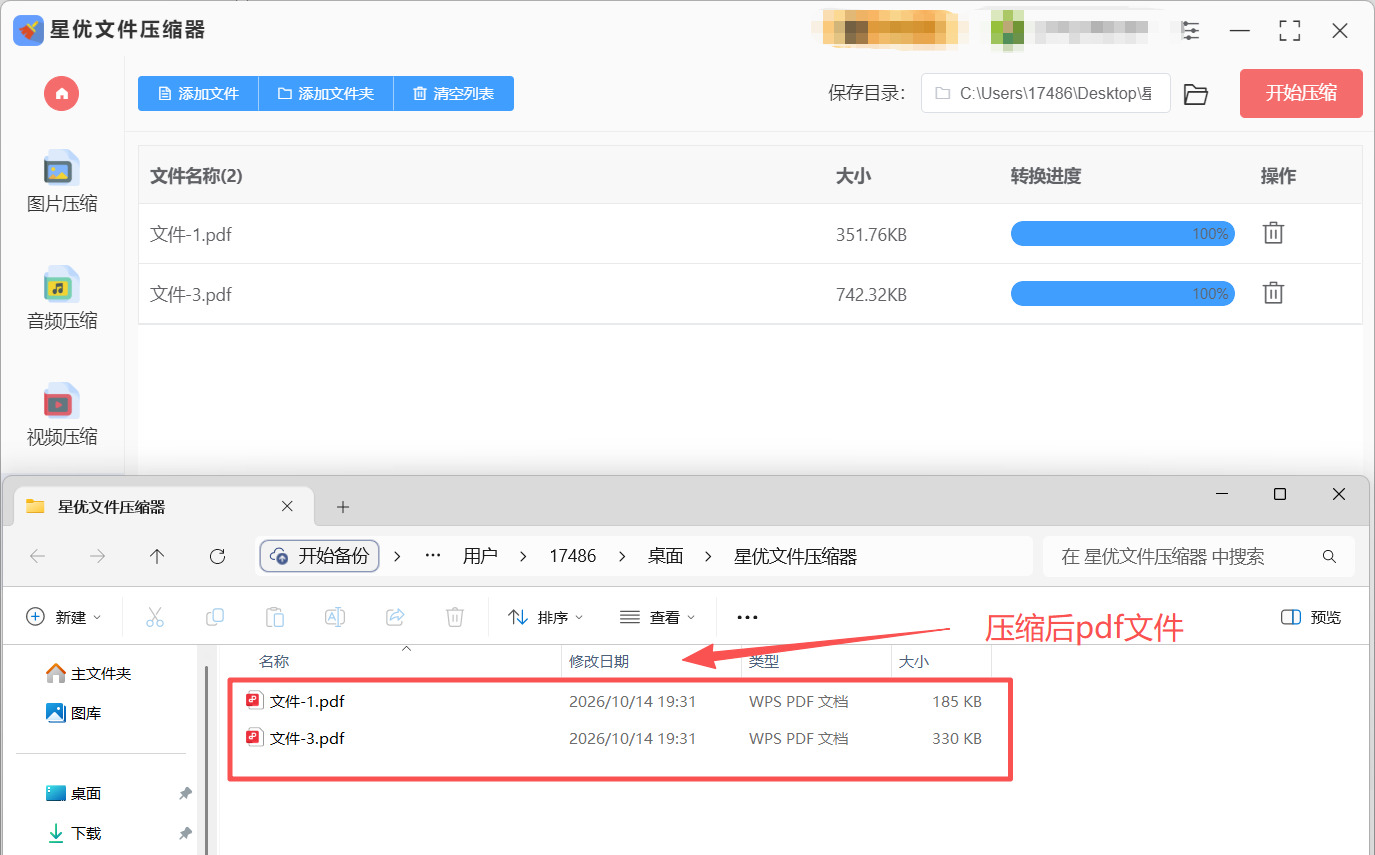
Task: Sort files by 修改日期 column
Action: click(x=599, y=661)
